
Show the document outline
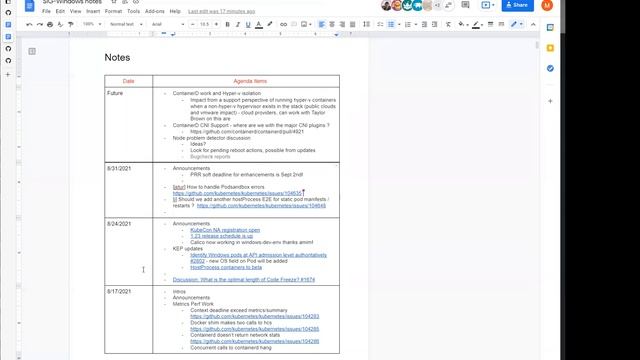click(x=32, y=51)
